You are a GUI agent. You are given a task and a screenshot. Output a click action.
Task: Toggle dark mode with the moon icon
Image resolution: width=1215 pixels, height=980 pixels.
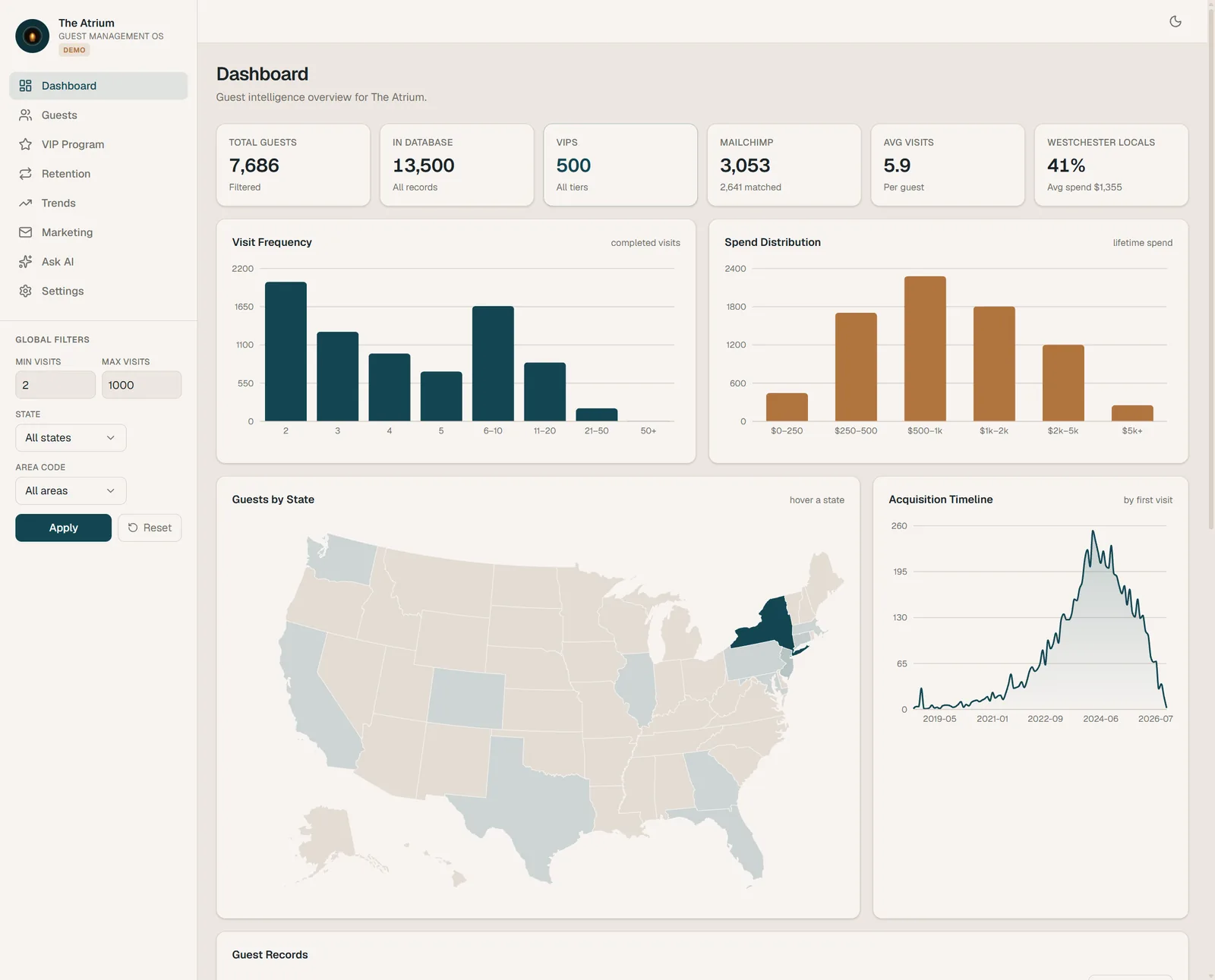pos(1175,21)
